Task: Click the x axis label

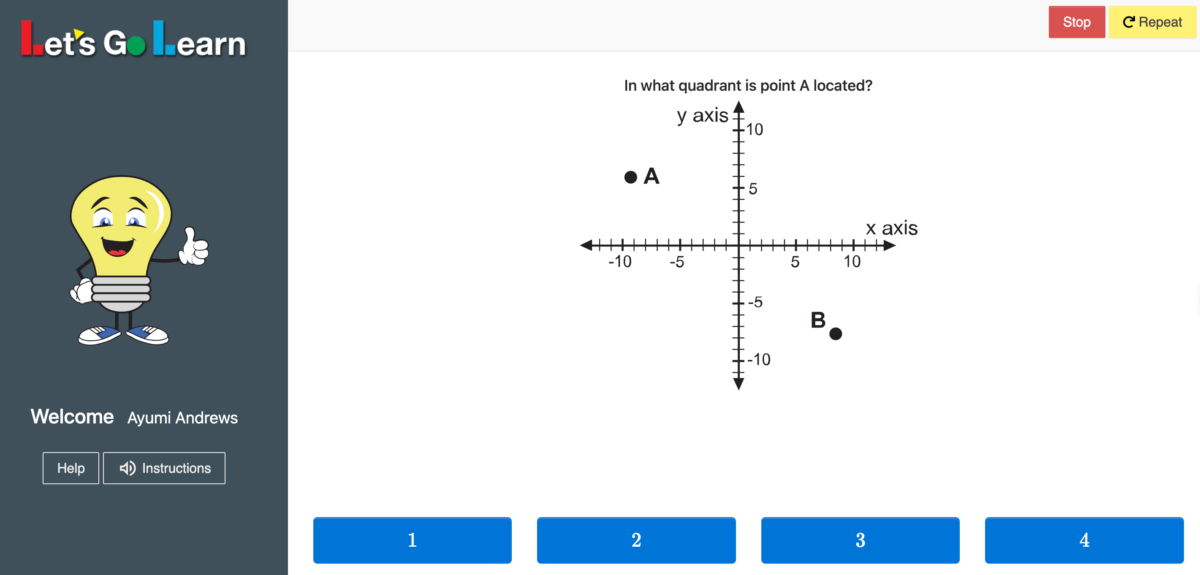Action: 891,228
